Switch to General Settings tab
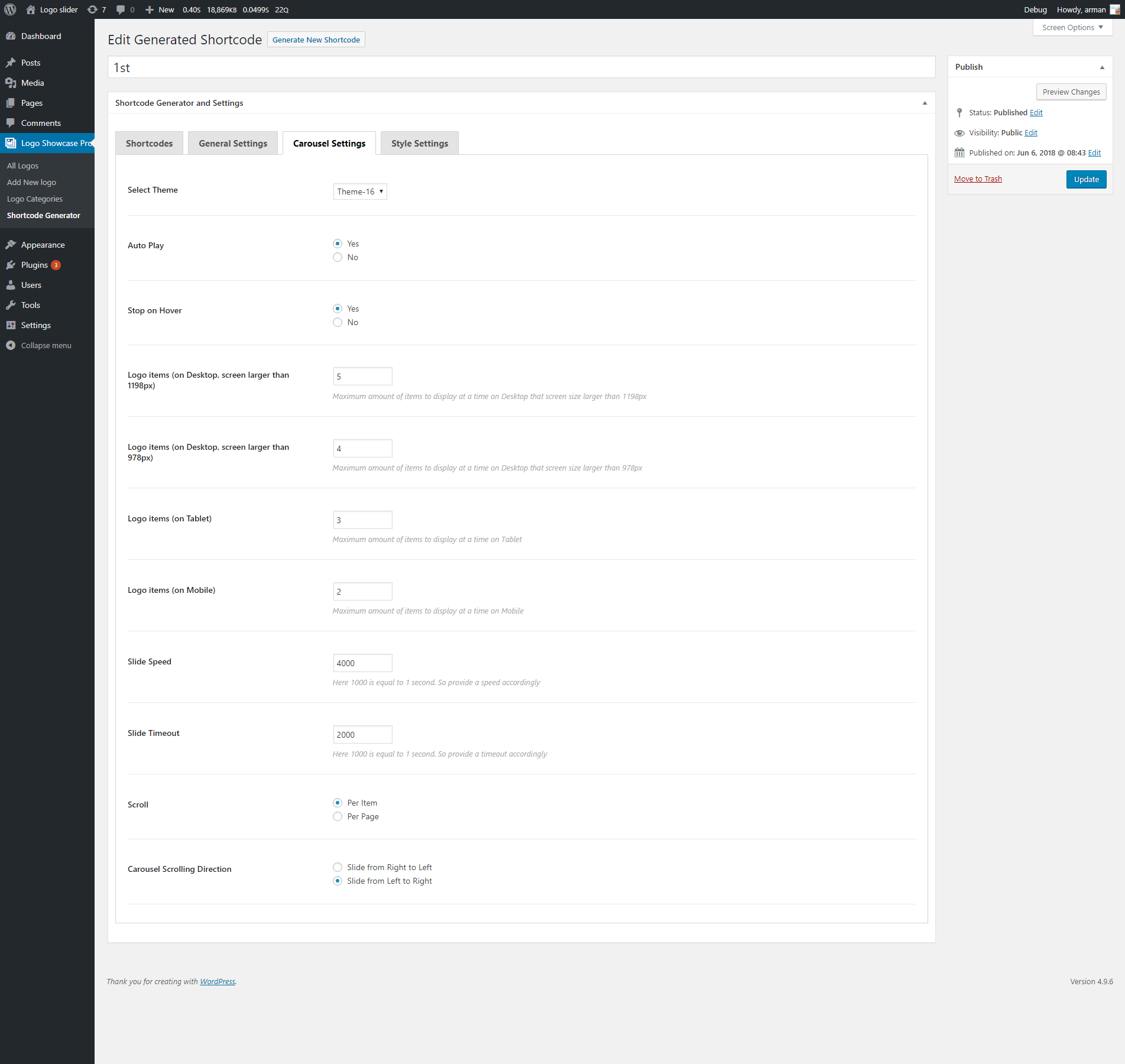Image resolution: width=1125 pixels, height=1064 pixels. pos(233,143)
